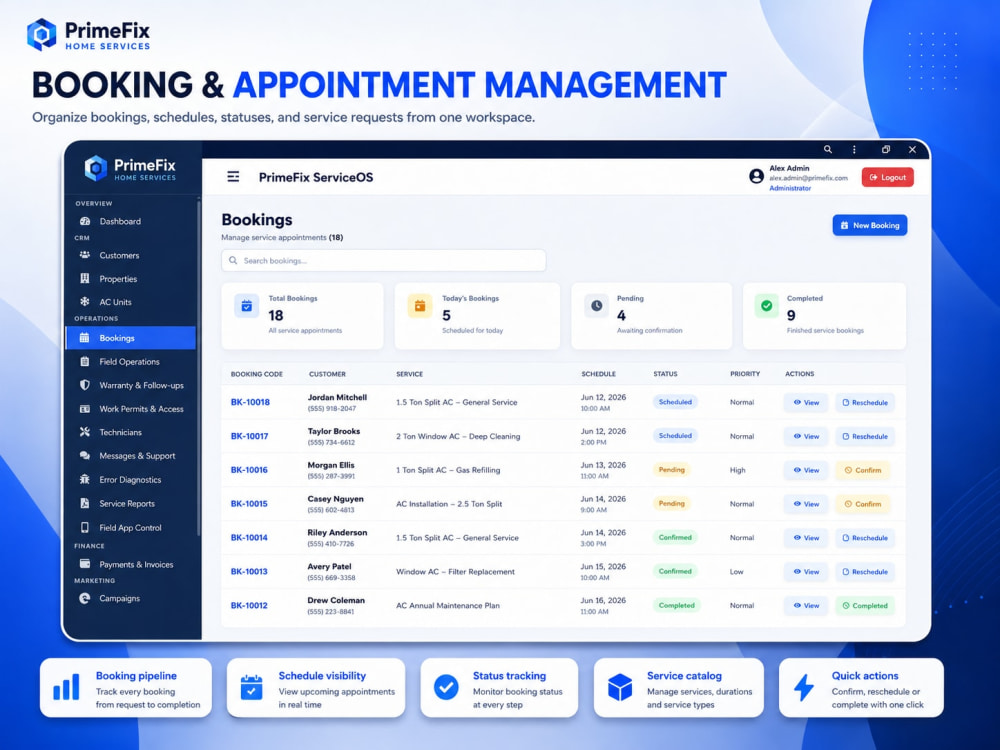Image resolution: width=1000 pixels, height=750 pixels.
Task: View booking BK-10018
Action: (x=806, y=402)
